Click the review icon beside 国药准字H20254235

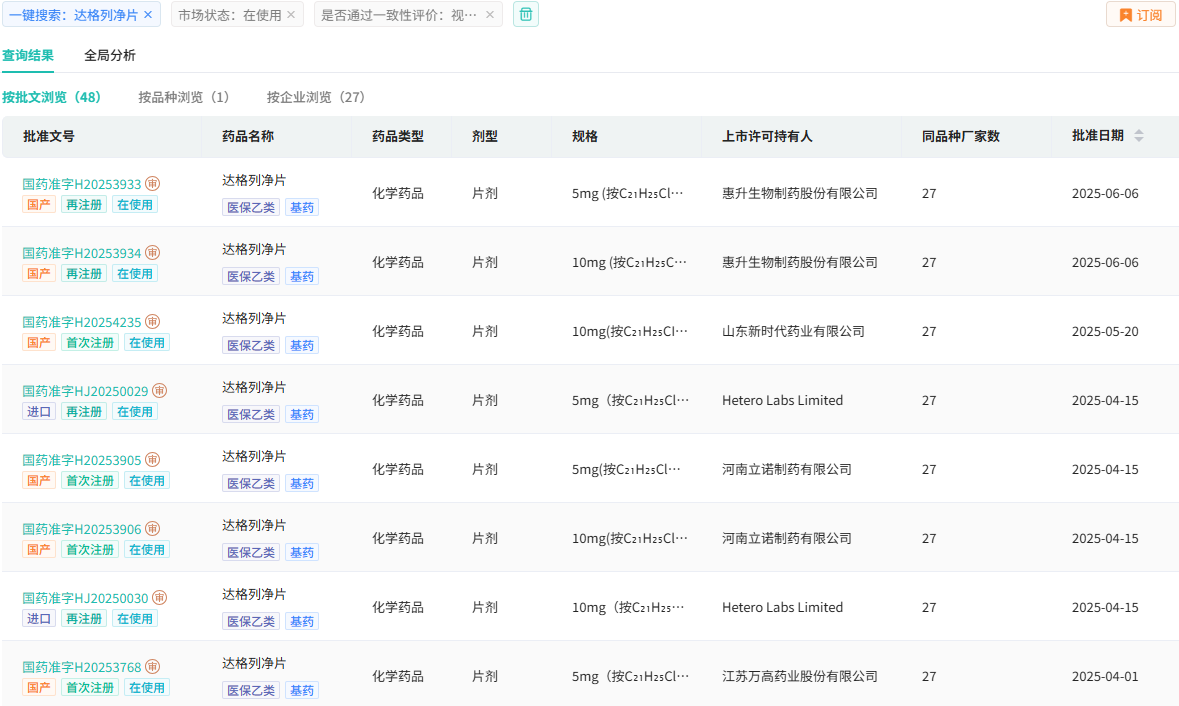[153, 322]
